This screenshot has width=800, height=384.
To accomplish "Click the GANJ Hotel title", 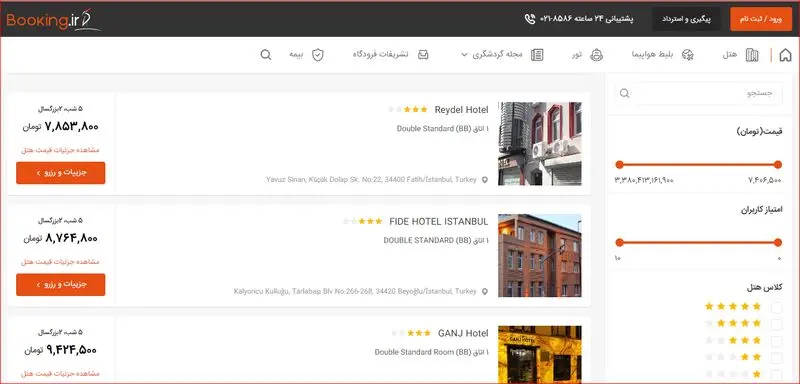I will click(463, 334).
